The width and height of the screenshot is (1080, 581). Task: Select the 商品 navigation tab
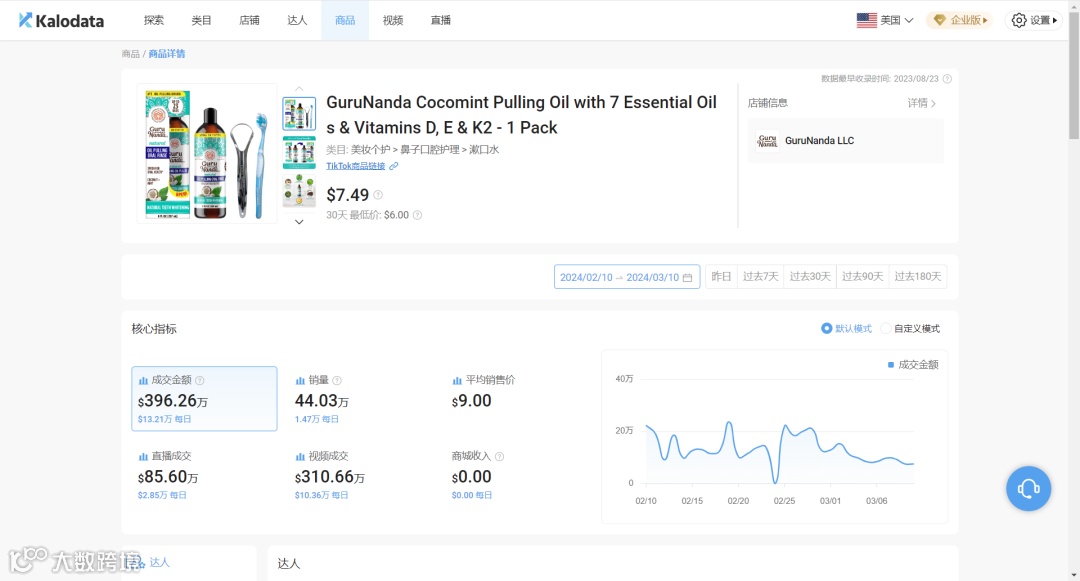tap(345, 21)
